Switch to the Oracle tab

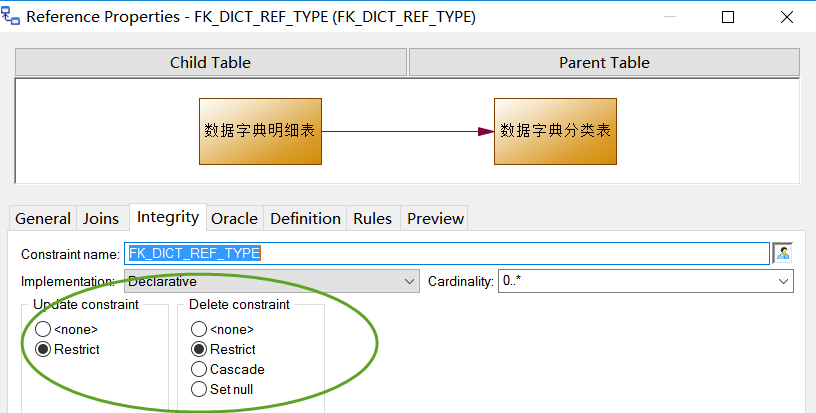235,218
